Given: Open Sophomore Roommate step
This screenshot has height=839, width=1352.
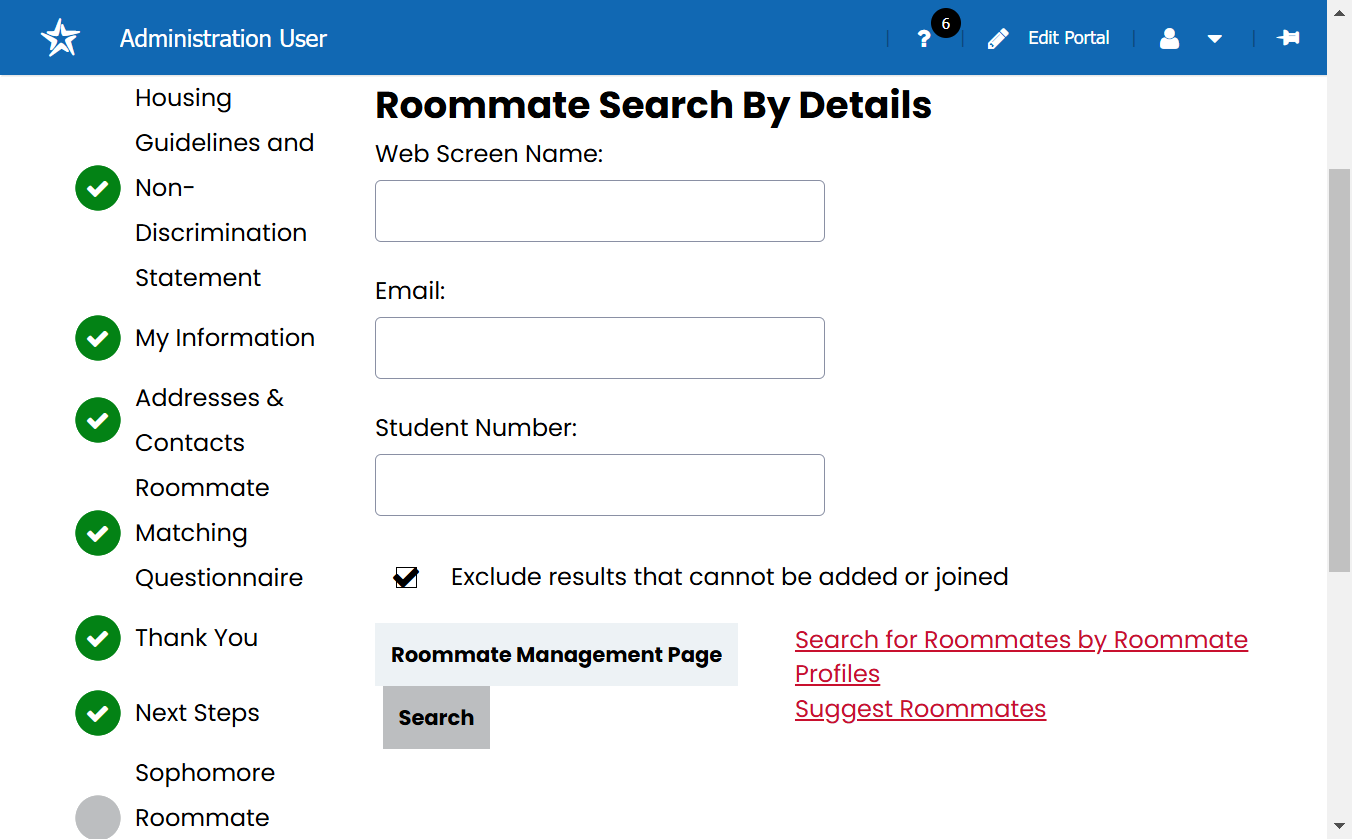Looking at the screenshot, I should click(205, 796).
